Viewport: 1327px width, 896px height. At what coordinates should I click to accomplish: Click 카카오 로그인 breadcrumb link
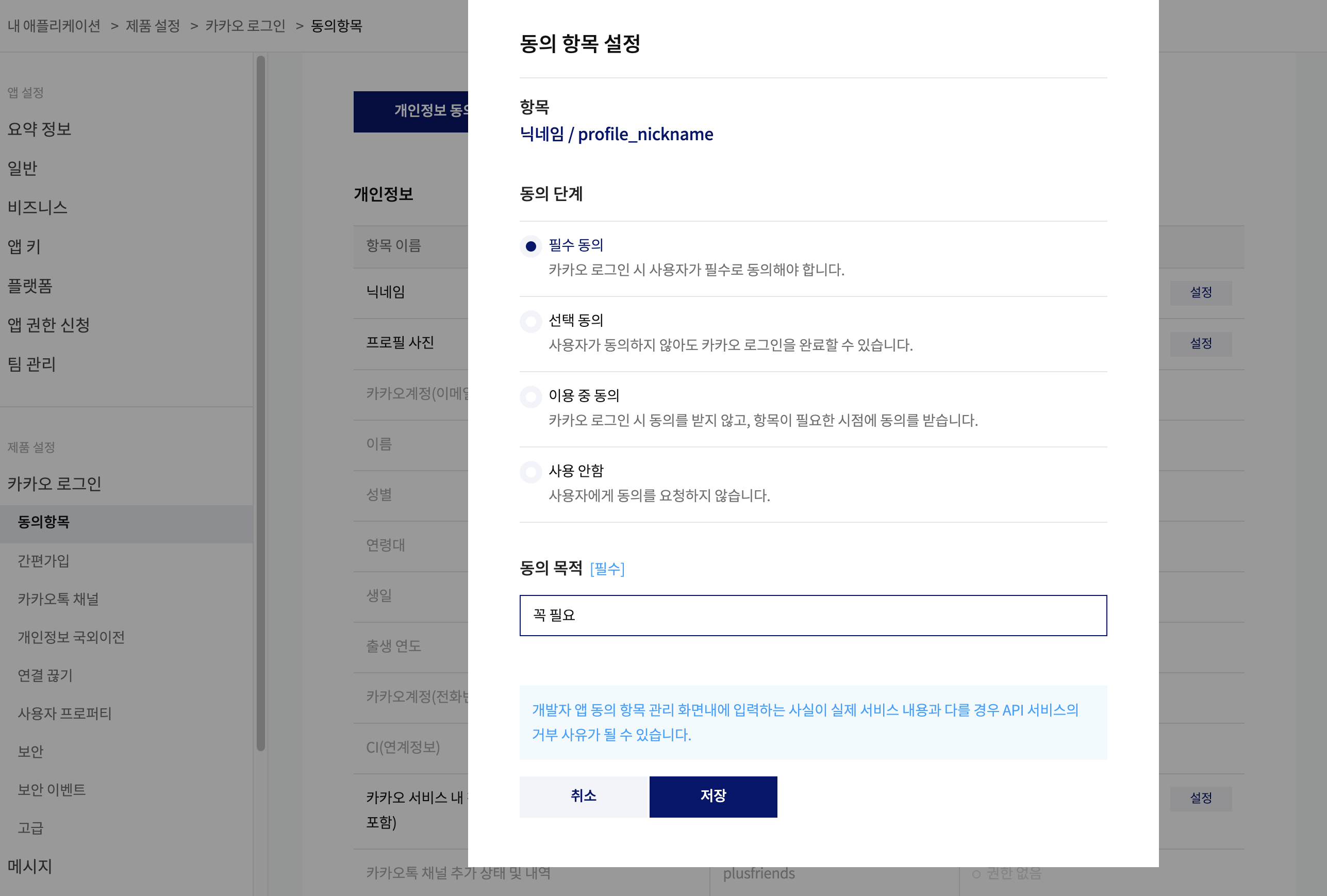point(245,26)
